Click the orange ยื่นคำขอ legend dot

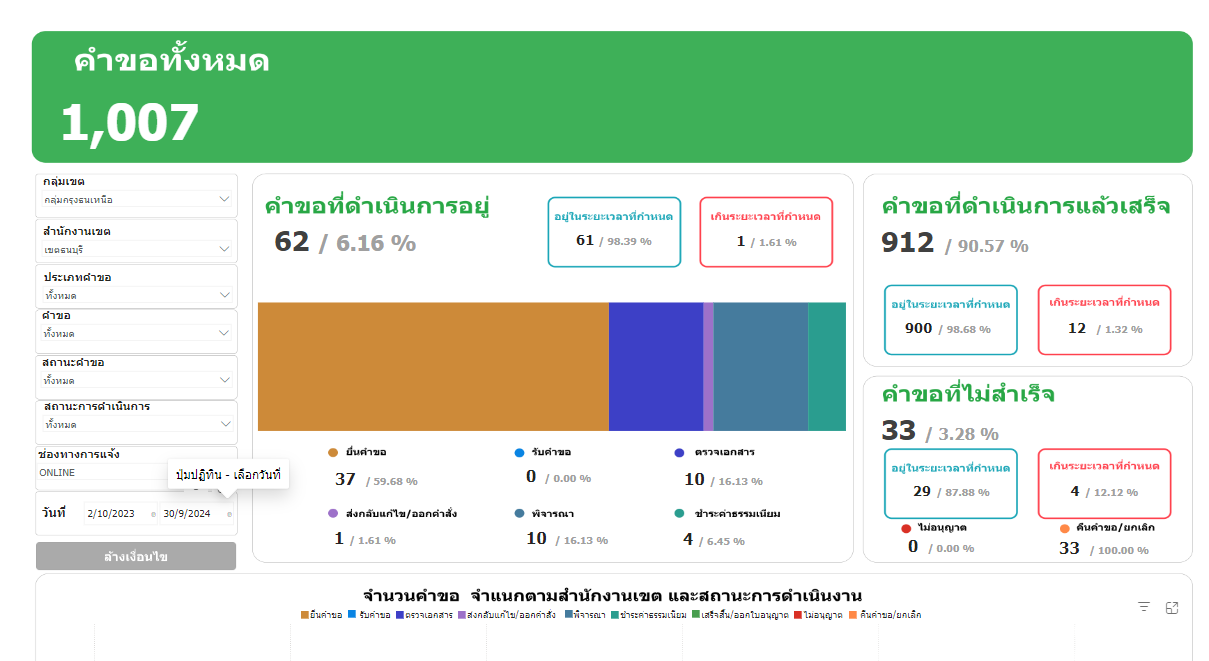pyautogui.click(x=333, y=453)
